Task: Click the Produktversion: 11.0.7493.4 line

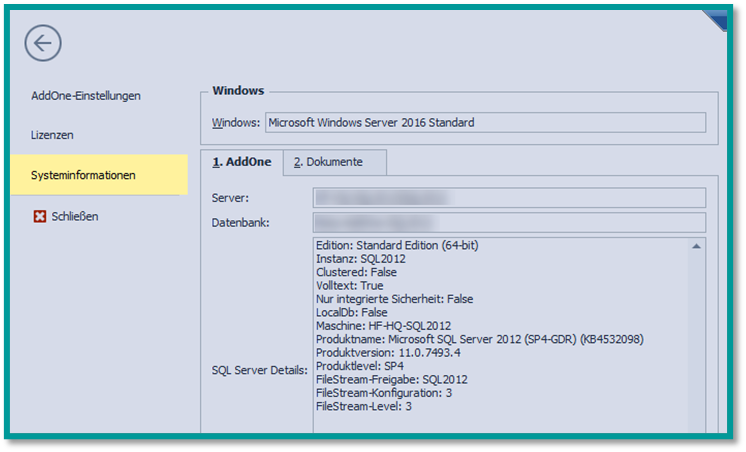Action: tap(388, 353)
